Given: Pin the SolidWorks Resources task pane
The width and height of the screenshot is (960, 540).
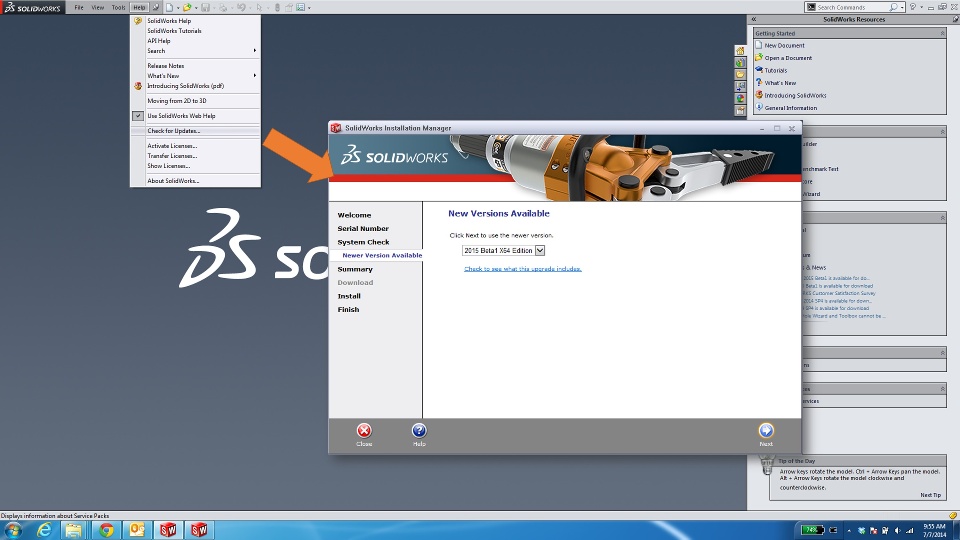Looking at the screenshot, I should pyautogui.click(x=954, y=19).
